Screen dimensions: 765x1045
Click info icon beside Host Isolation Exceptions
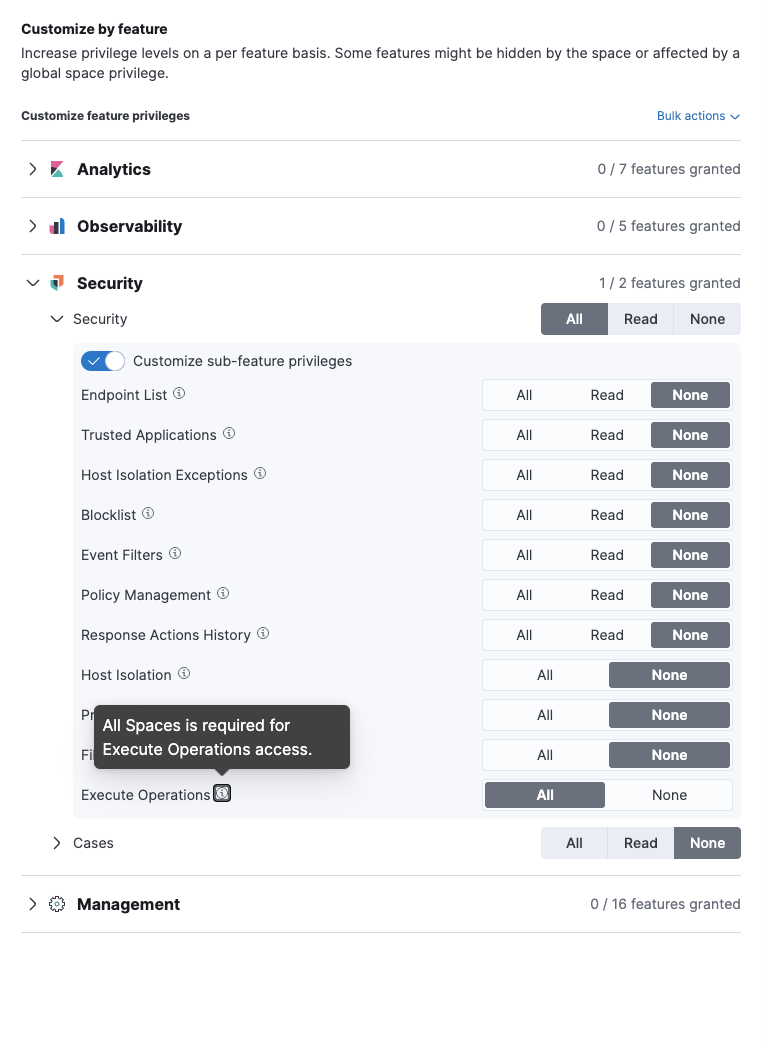[260, 474]
